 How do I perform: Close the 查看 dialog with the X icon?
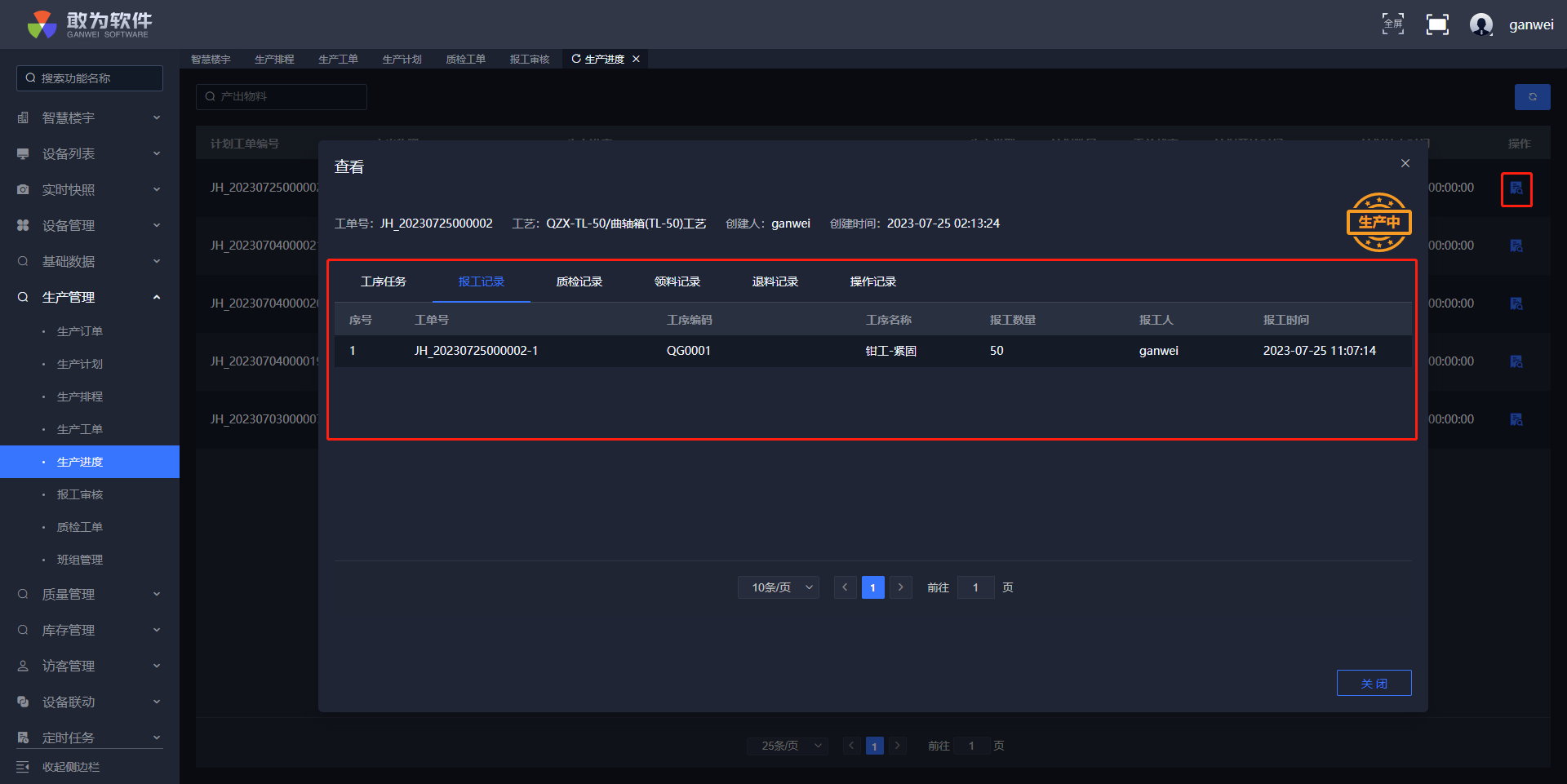1405,163
